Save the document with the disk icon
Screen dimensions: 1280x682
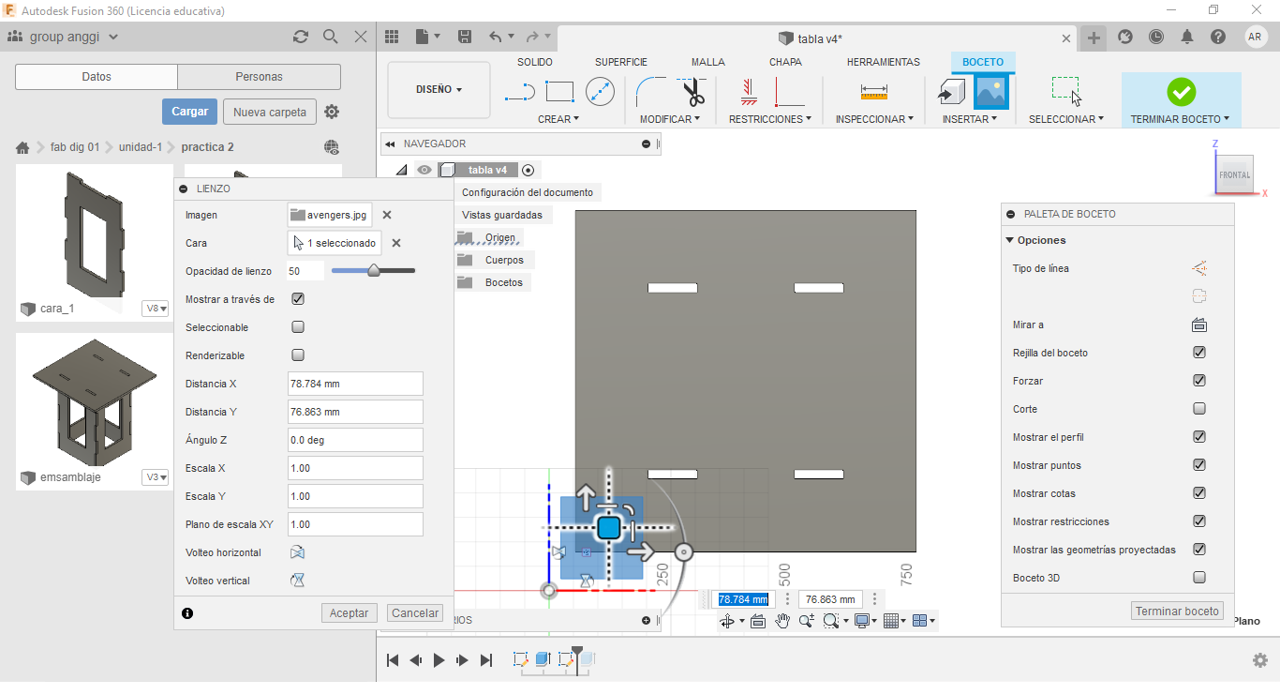(465, 37)
